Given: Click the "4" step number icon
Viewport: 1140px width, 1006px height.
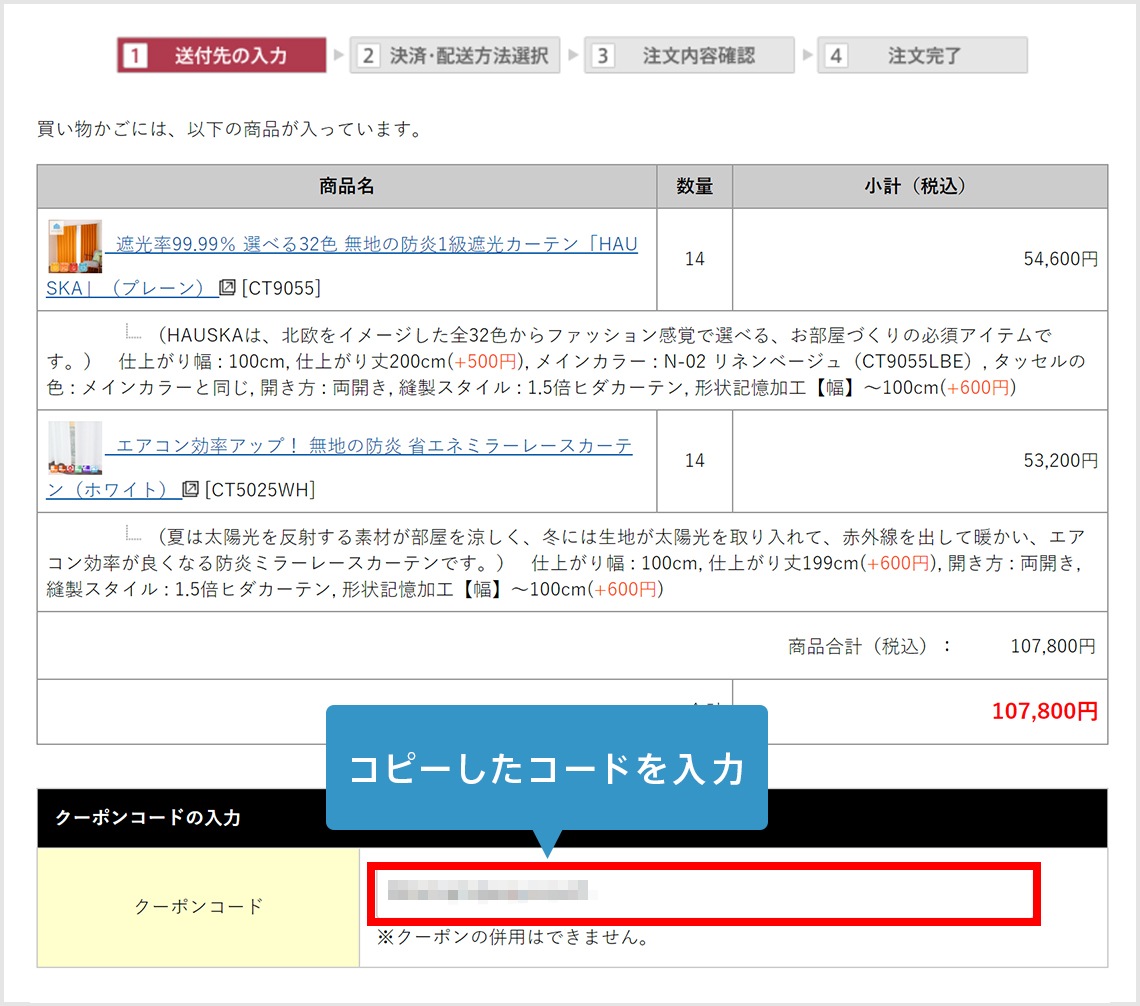Looking at the screenshot, I should tap(835, 55).
